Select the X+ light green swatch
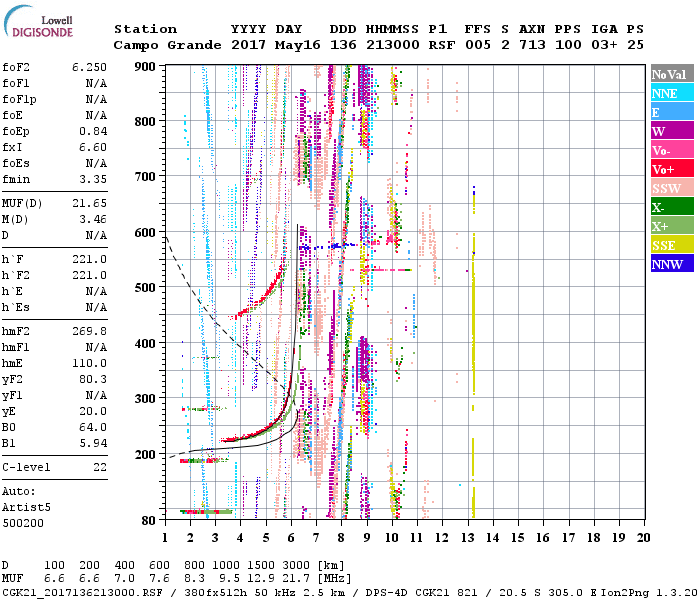The width and height of the screenshot is (700, 600). 672,225
